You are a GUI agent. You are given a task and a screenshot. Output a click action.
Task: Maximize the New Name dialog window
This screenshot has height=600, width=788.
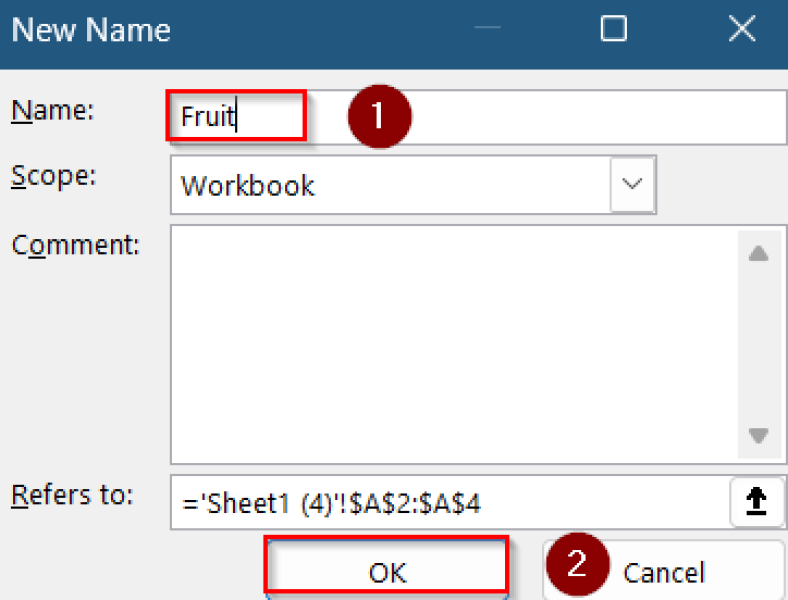[x=614, y=29]
